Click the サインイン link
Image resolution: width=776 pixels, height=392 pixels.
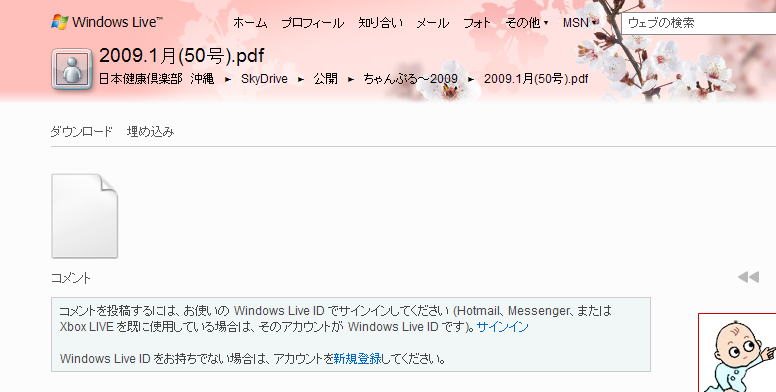[502, 327]
